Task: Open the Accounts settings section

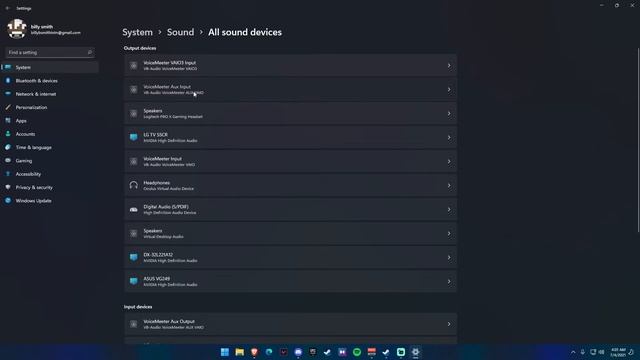Action: pyautogui.click(x=50, y=134)
